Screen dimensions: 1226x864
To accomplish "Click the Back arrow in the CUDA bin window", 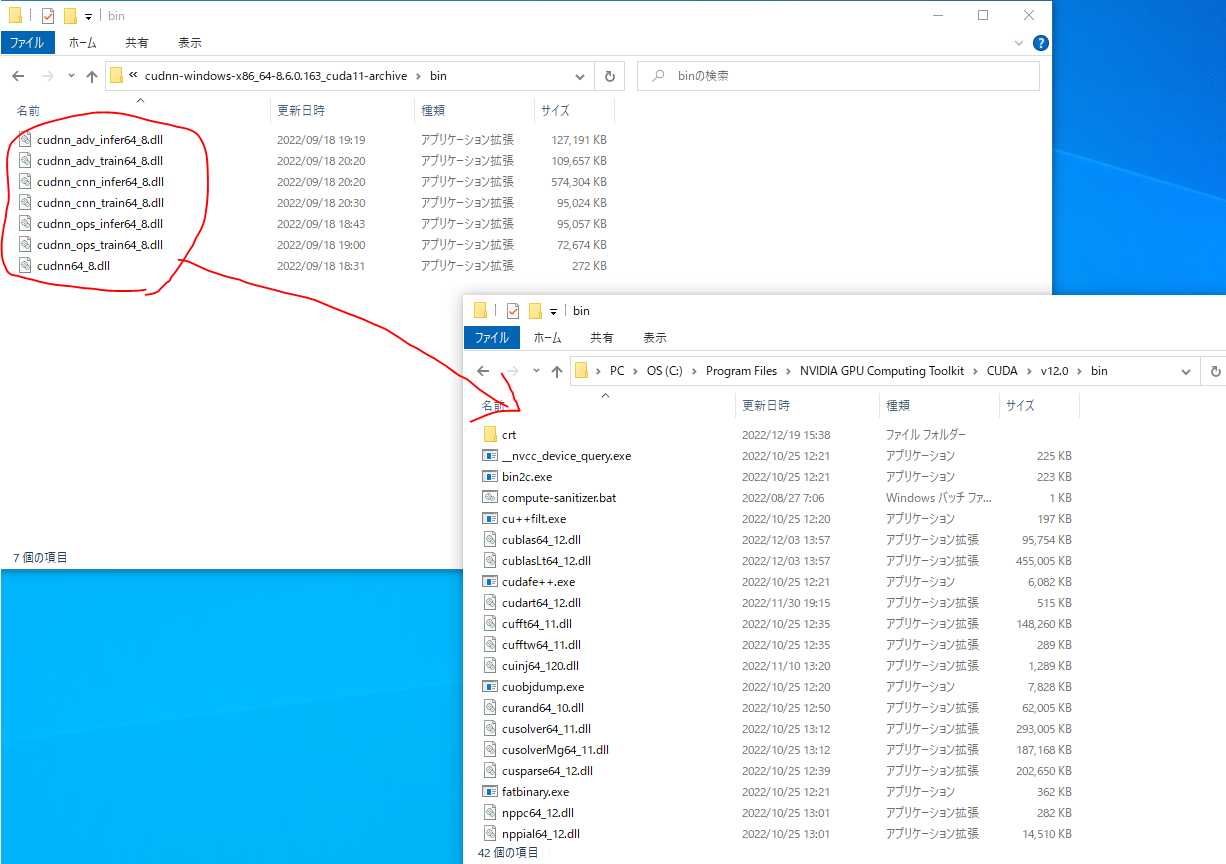I will click(482, 370).
